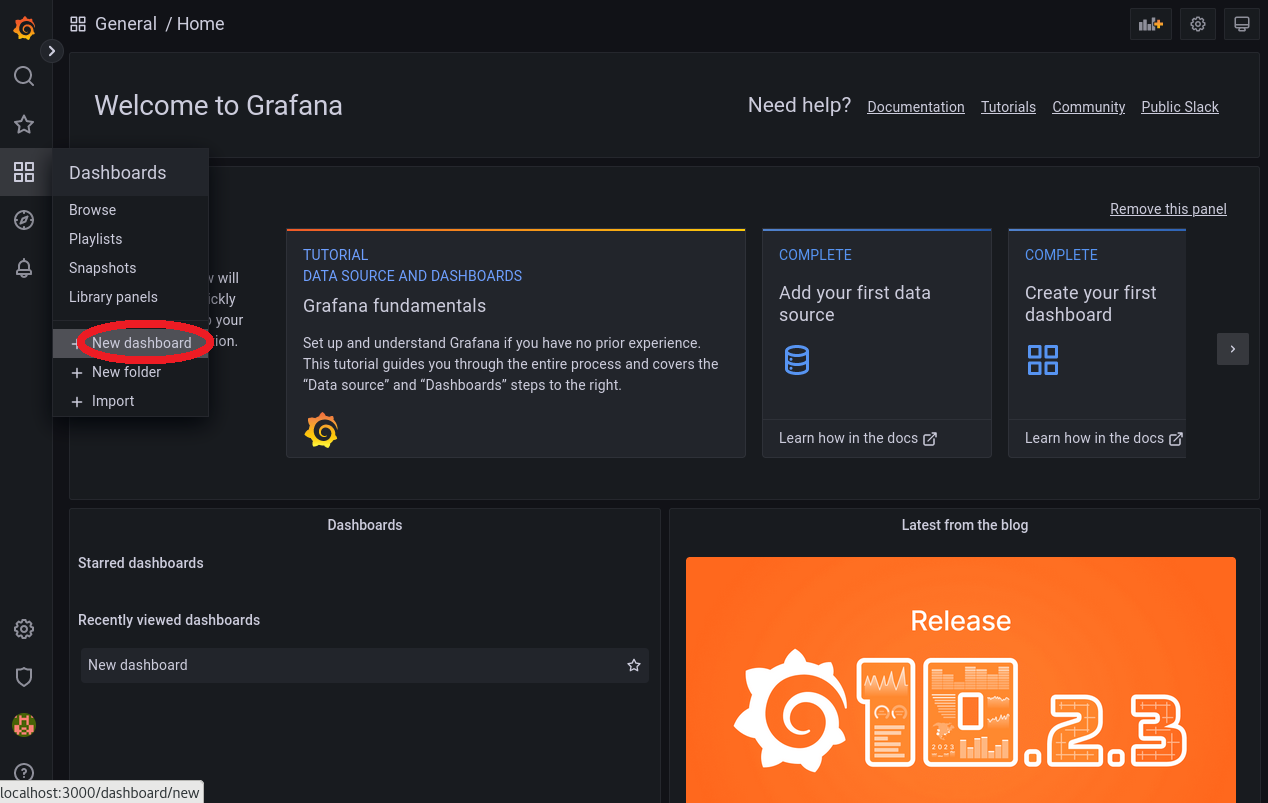Open the Configuration gear in sidebar
Screen dimensions: 1268x803
24,629
